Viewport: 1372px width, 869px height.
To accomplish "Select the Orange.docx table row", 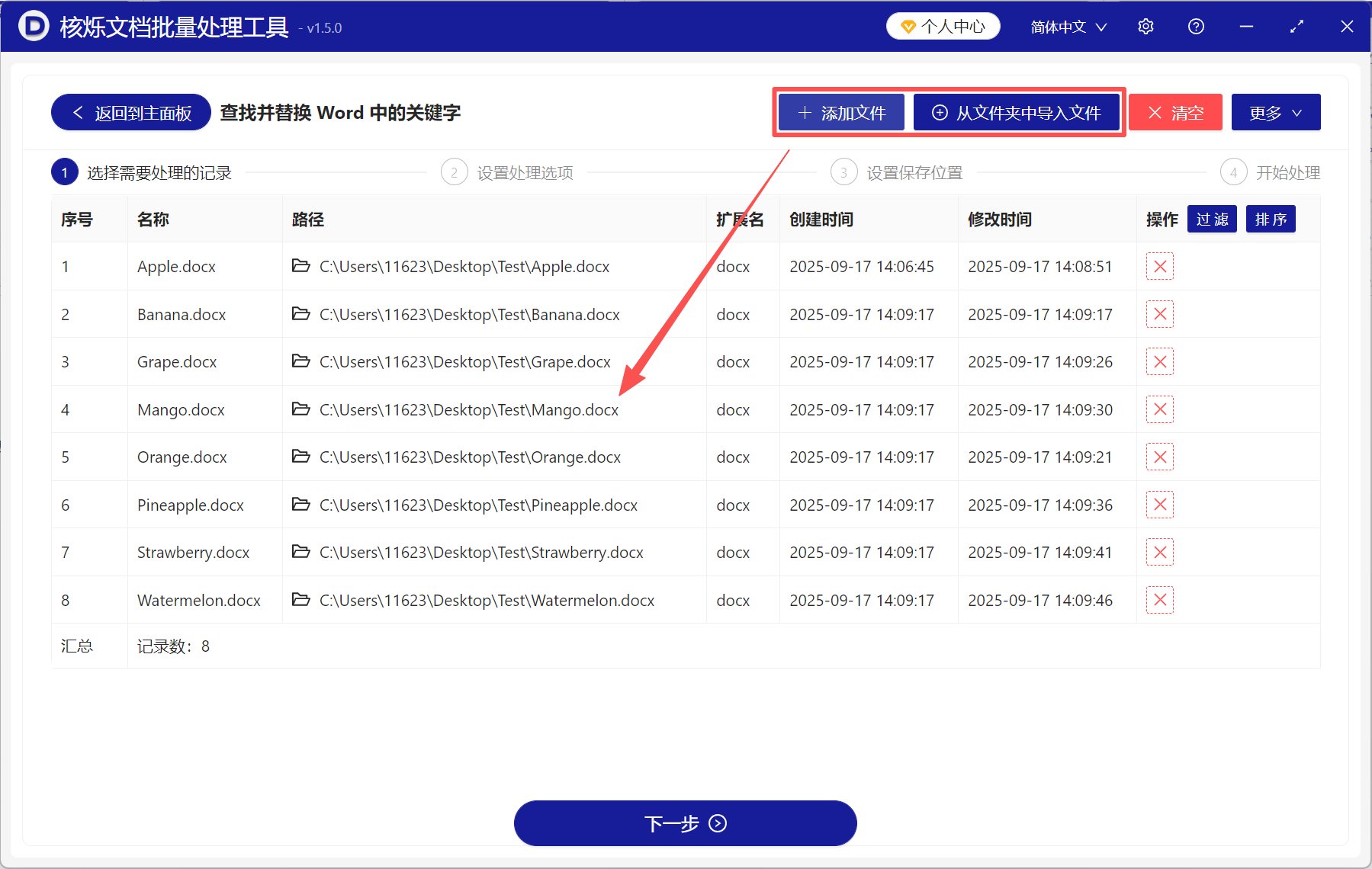I will [x=534, y=457].
